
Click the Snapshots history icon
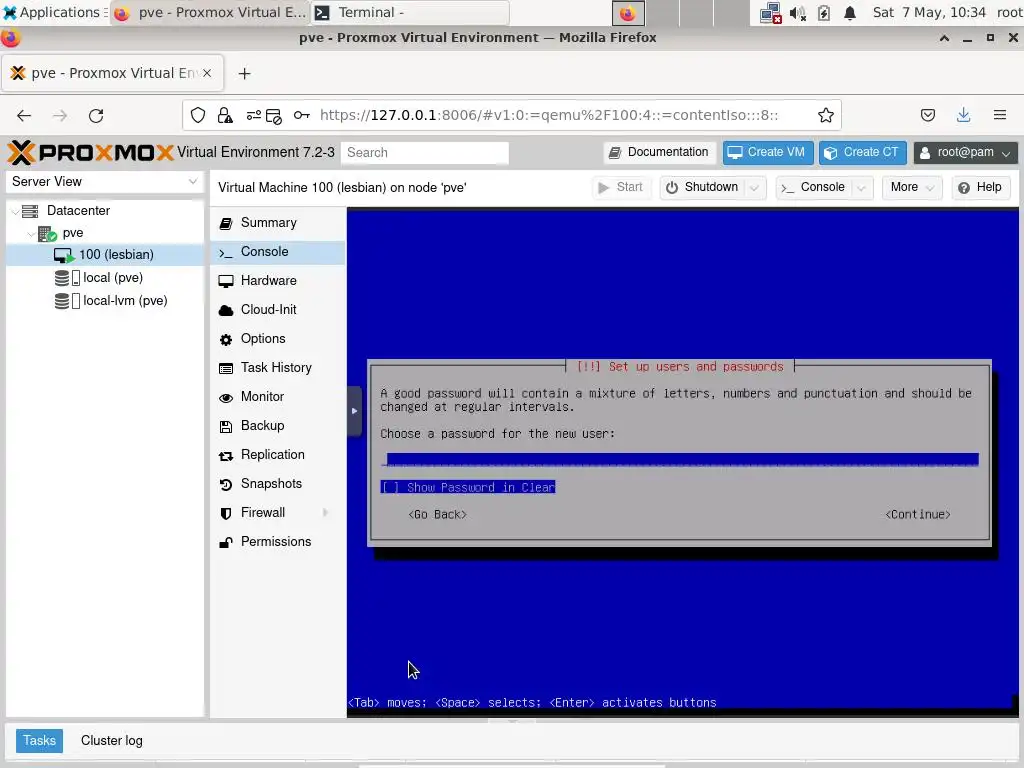[226, 485]
